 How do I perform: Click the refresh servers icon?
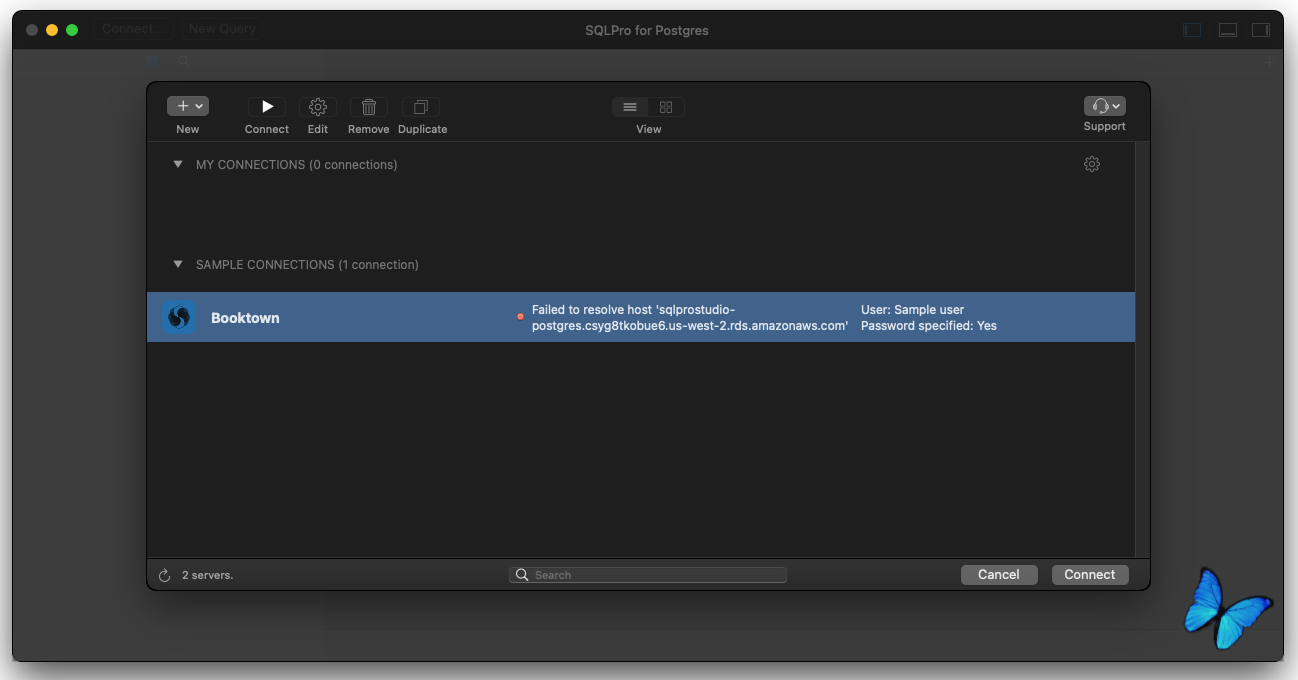pos(165,575)
